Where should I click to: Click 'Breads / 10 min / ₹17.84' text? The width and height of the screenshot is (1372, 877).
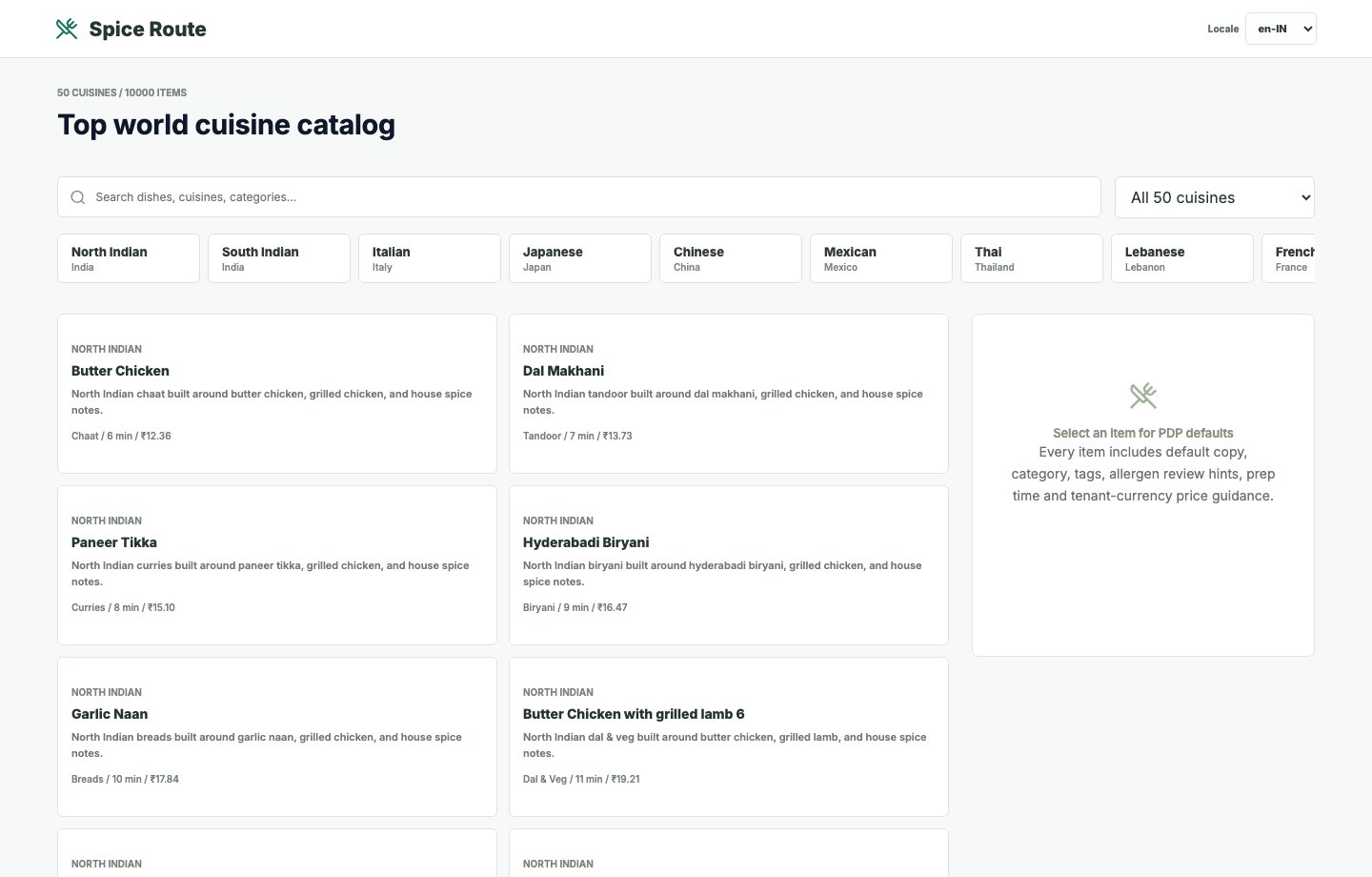click(x=125, y=779)
